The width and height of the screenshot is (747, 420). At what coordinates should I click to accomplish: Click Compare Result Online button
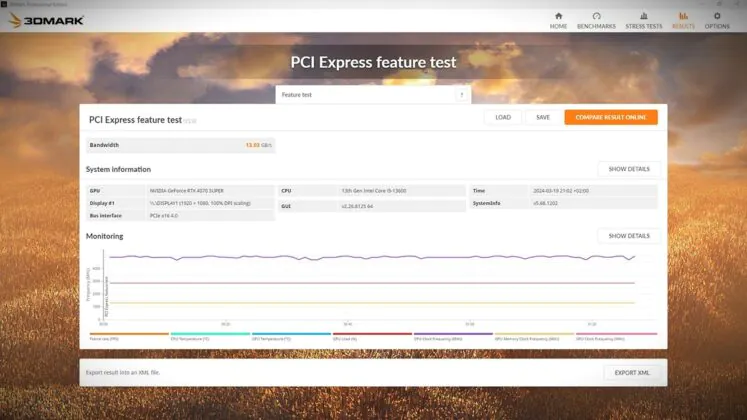(611, 117)
